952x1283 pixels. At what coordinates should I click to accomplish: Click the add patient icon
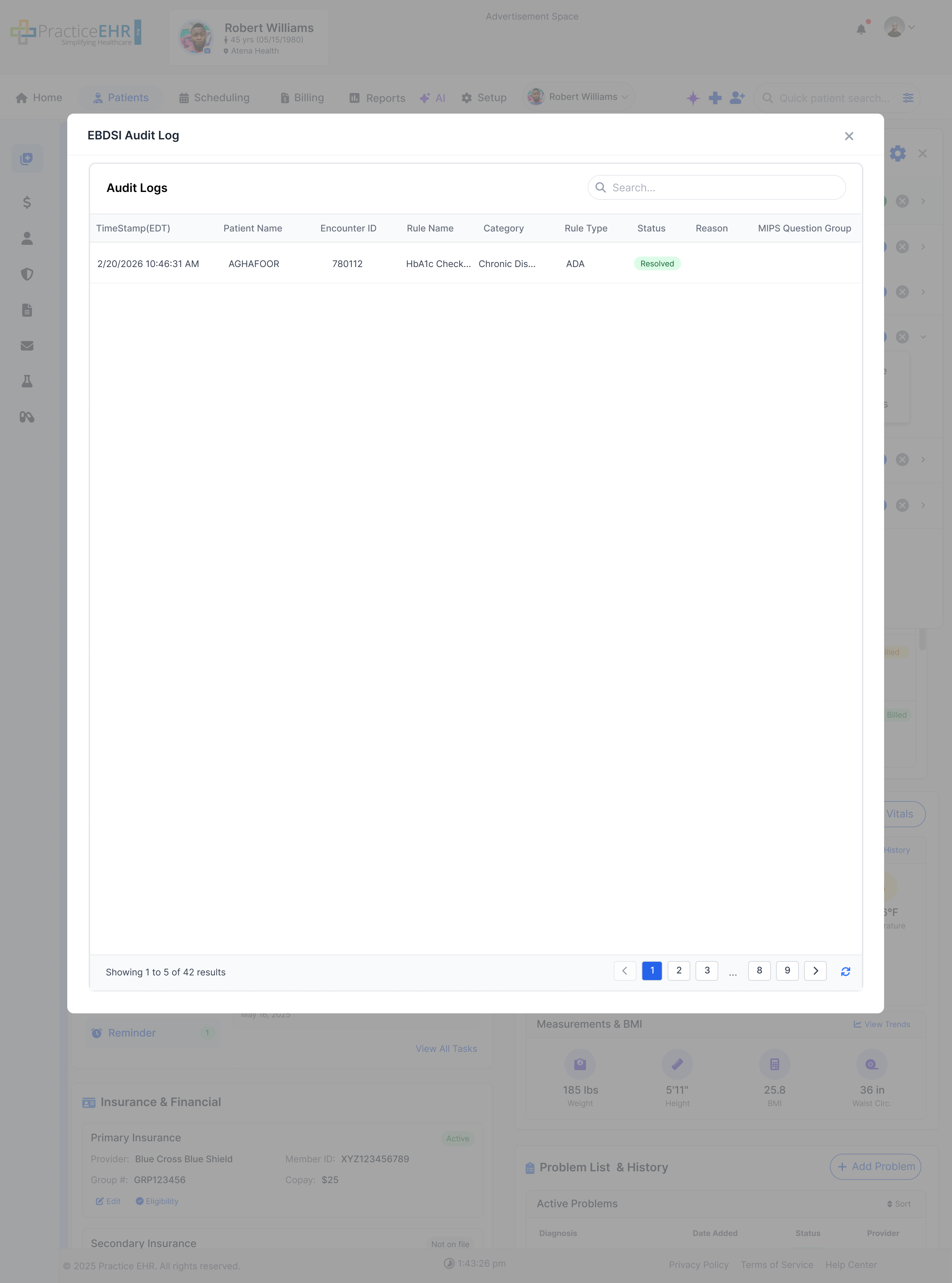[x=737, y=98]
